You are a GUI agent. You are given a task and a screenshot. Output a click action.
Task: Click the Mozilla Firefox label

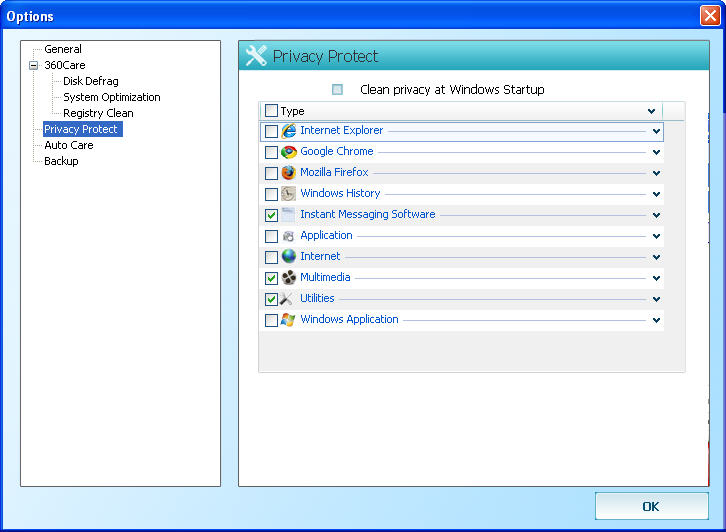click(x=334, y=172)
